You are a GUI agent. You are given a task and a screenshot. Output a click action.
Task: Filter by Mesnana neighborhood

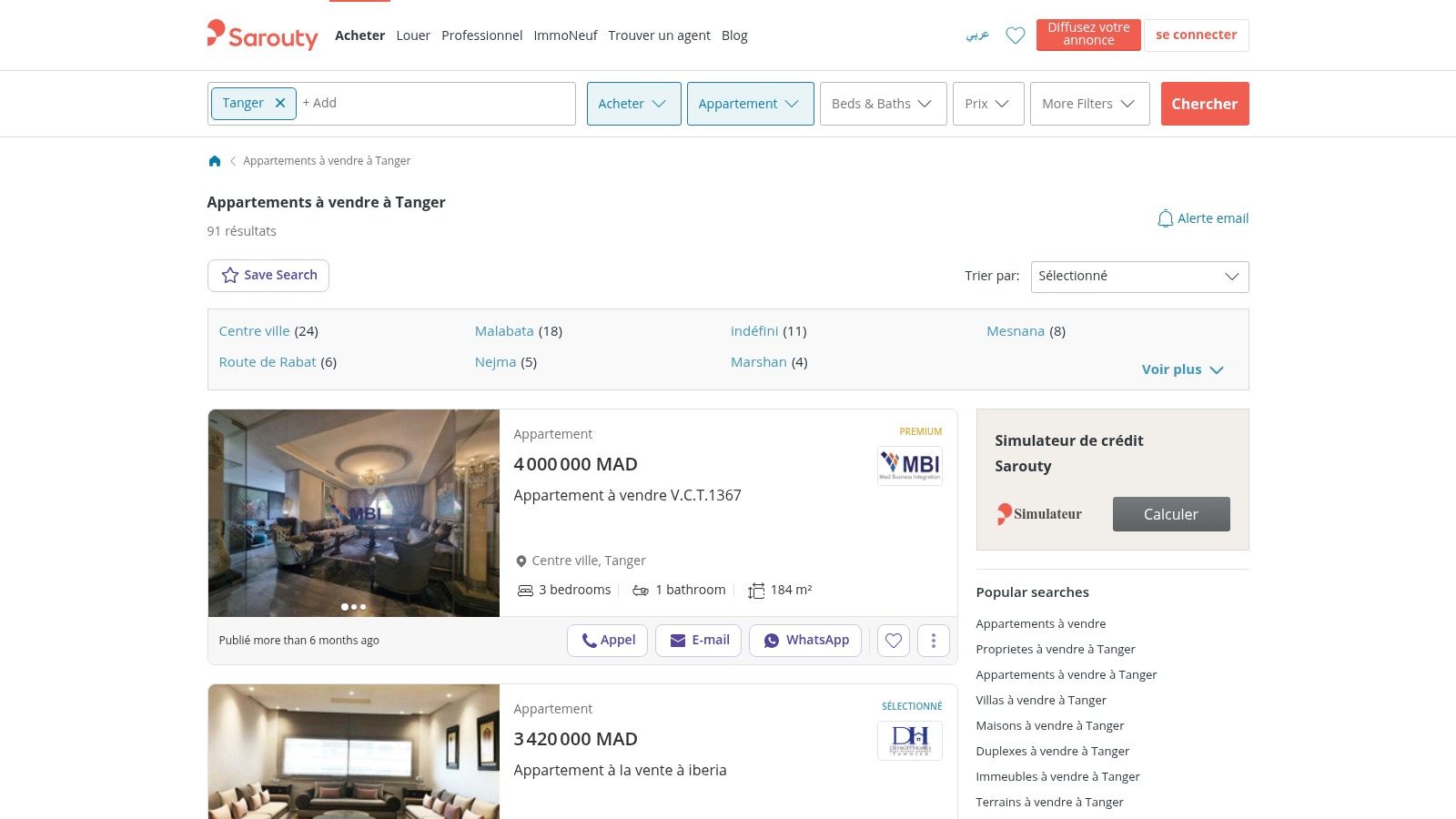pyautogui.click(x=1016, y=331)
